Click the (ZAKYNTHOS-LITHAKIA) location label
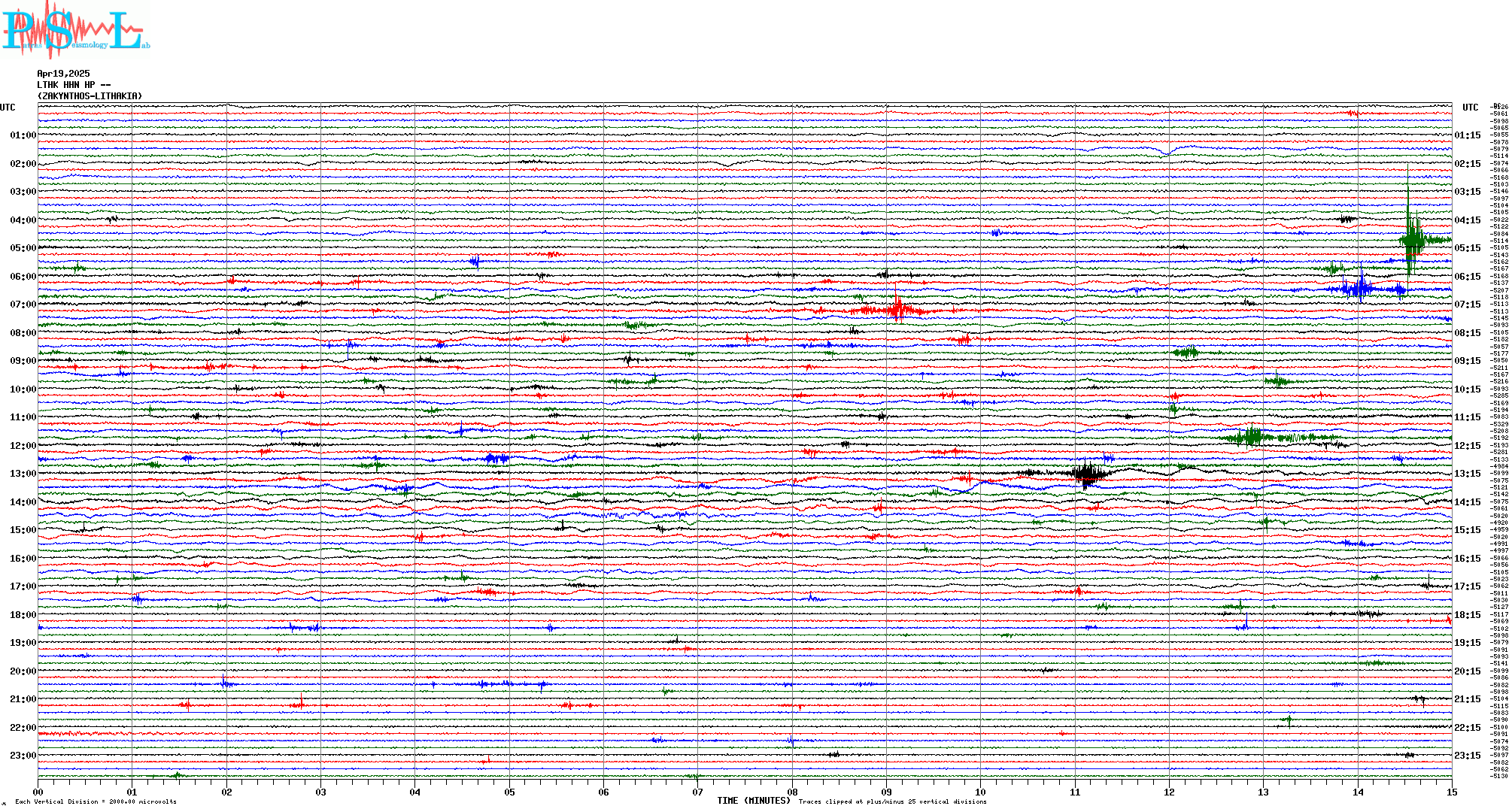 [x=90, y=96]
